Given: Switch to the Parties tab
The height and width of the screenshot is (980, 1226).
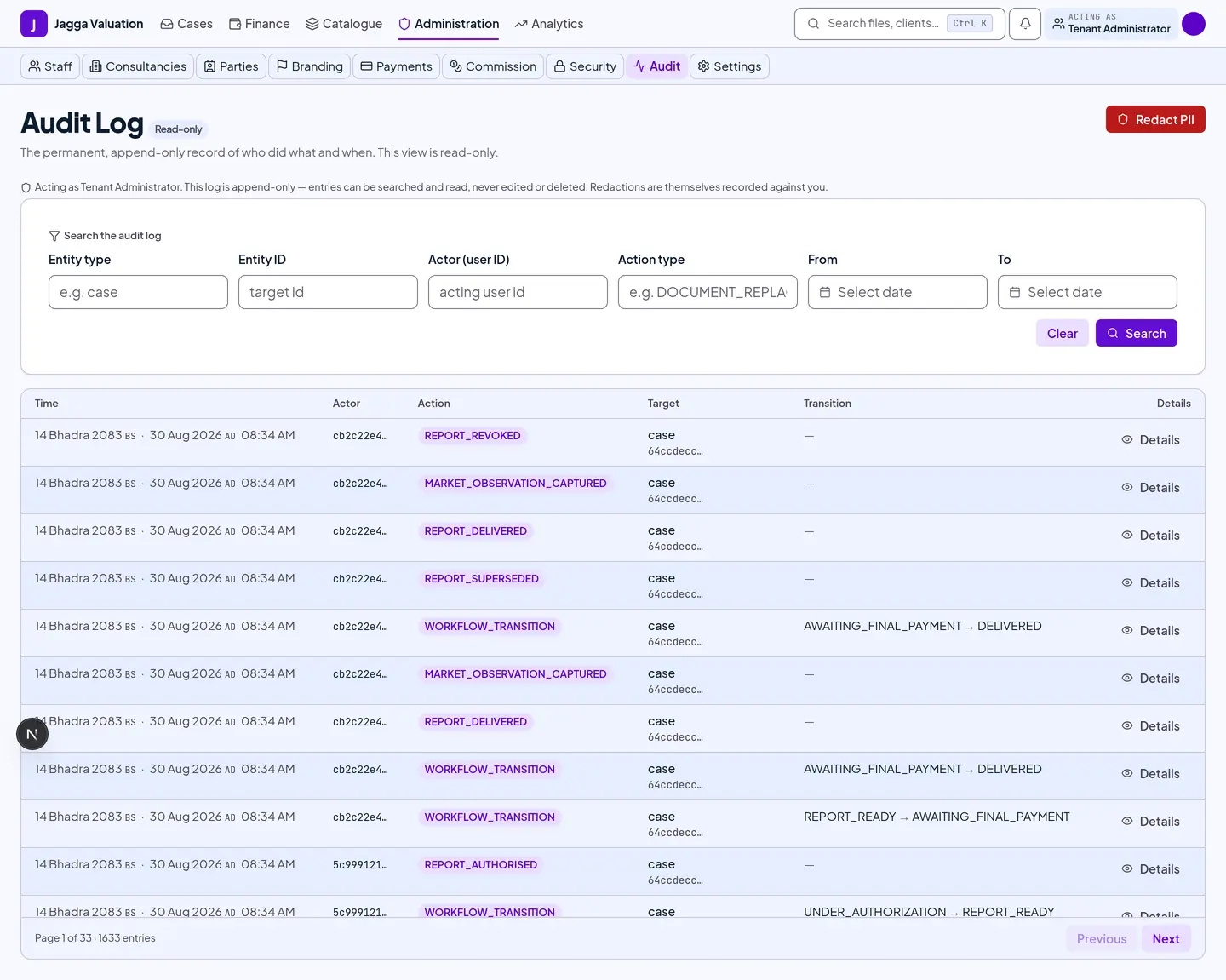Looking at the screenshot, I should (231, 66).
